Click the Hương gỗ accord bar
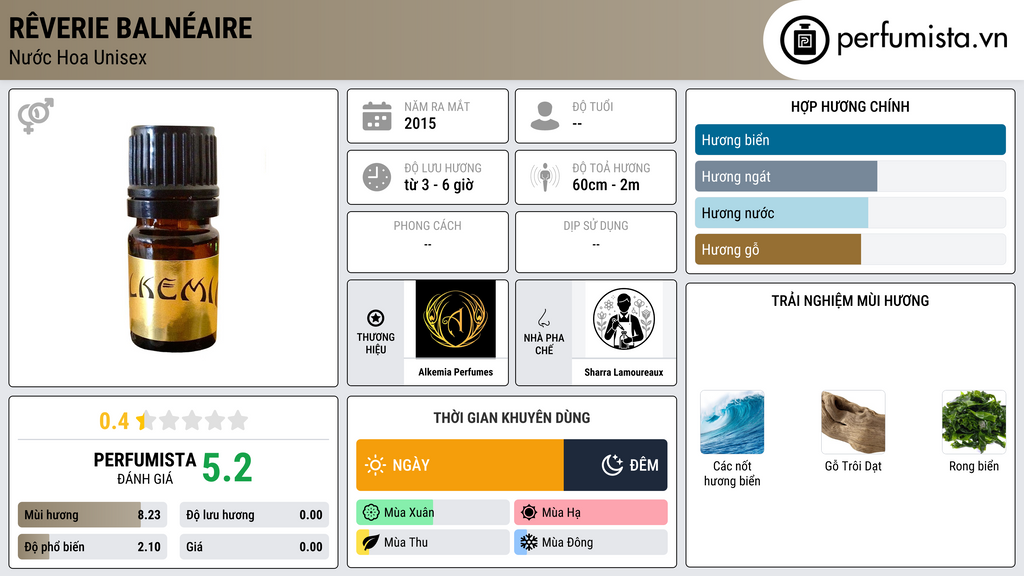The image size is (1024, 576). pyautogui.click(x=850, y=249)
